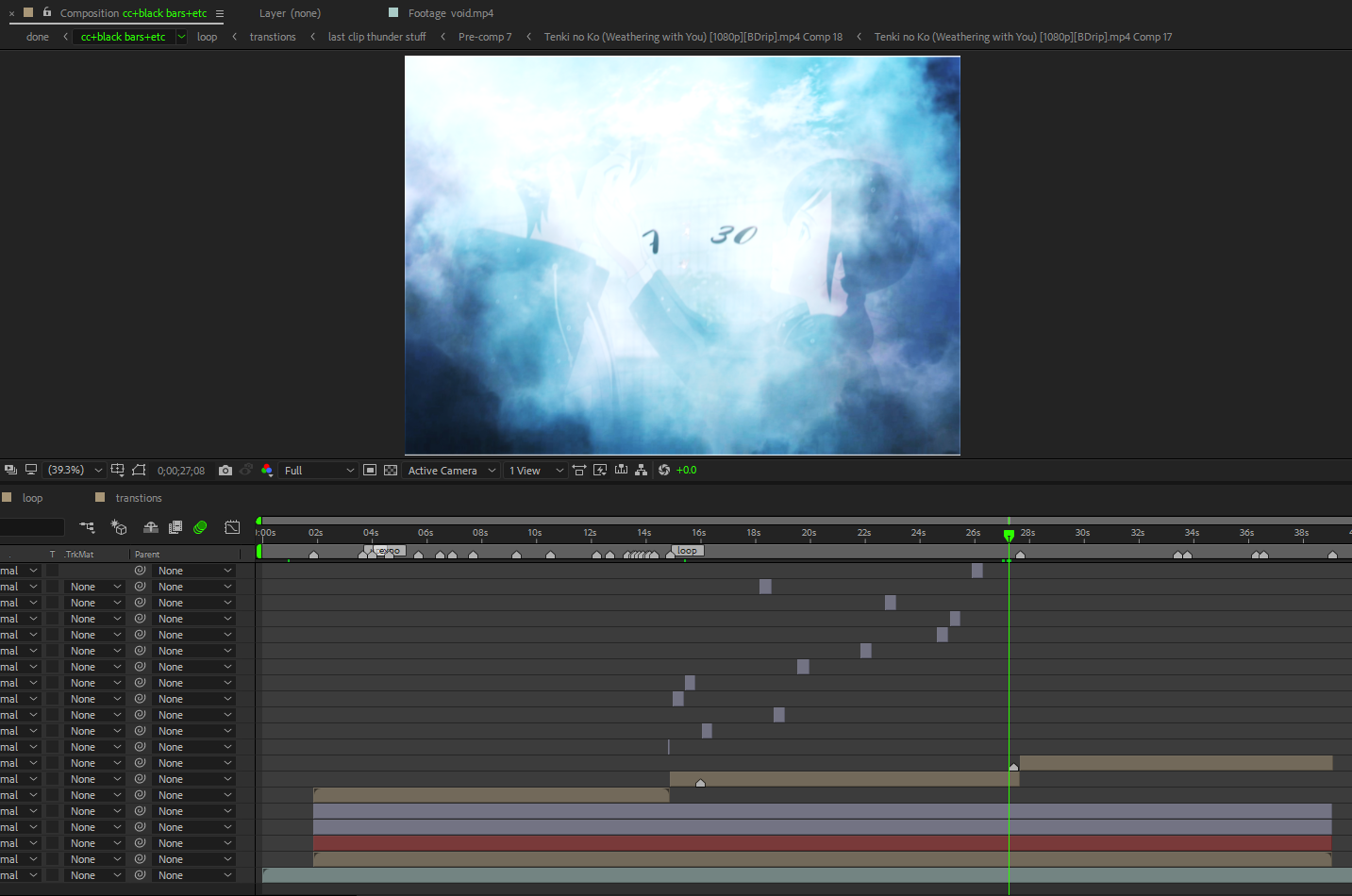Open the Active Camera view dropdown

tap(452, 471)
